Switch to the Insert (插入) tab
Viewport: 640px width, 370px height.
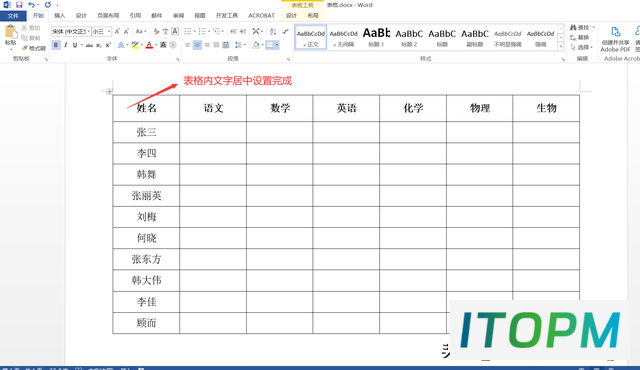[x=60, y=16]
